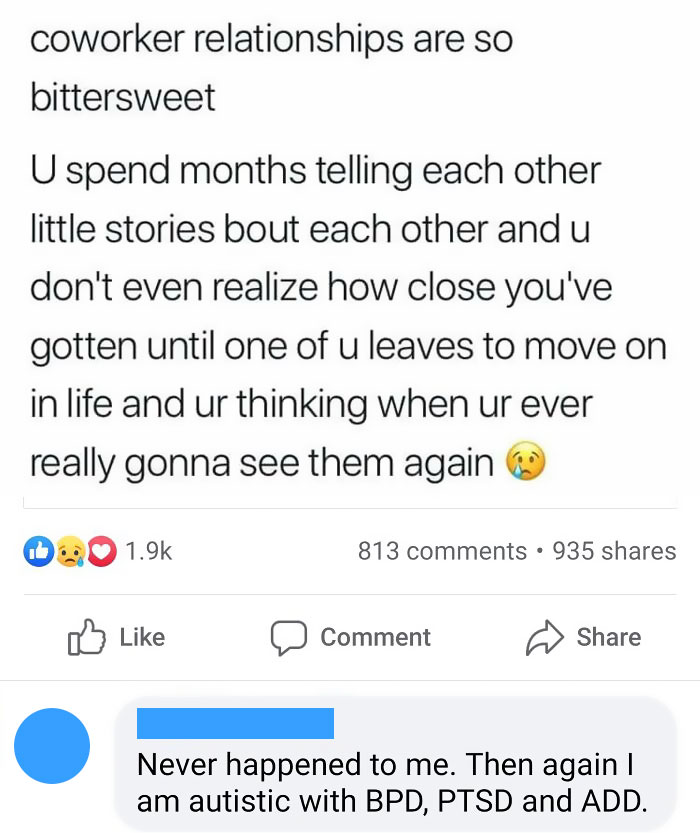Open the 1.9k reactions count

click(149, 551)
